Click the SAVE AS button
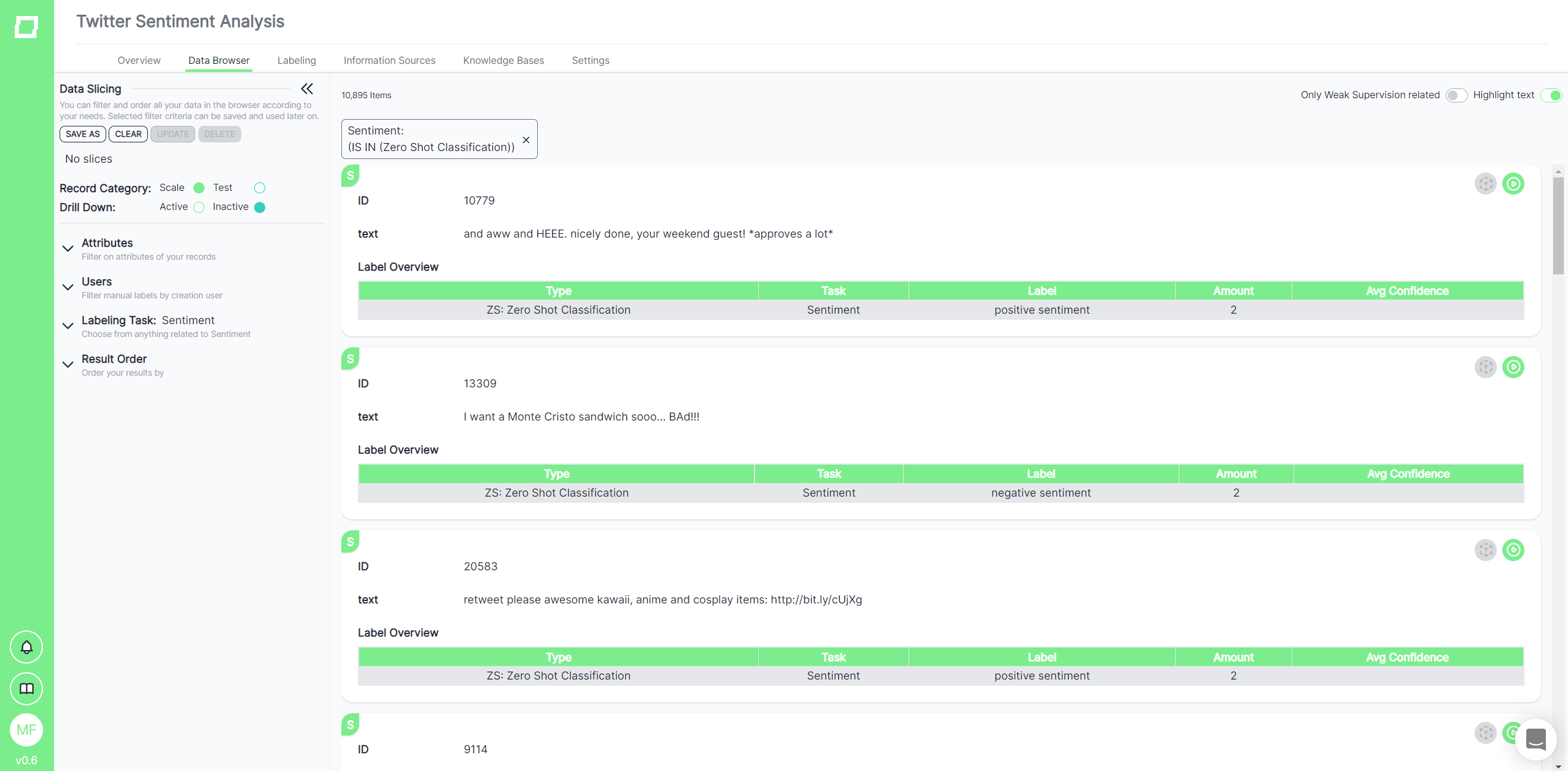This screenshot has width=1568, height=771. (x=82, y=134)
